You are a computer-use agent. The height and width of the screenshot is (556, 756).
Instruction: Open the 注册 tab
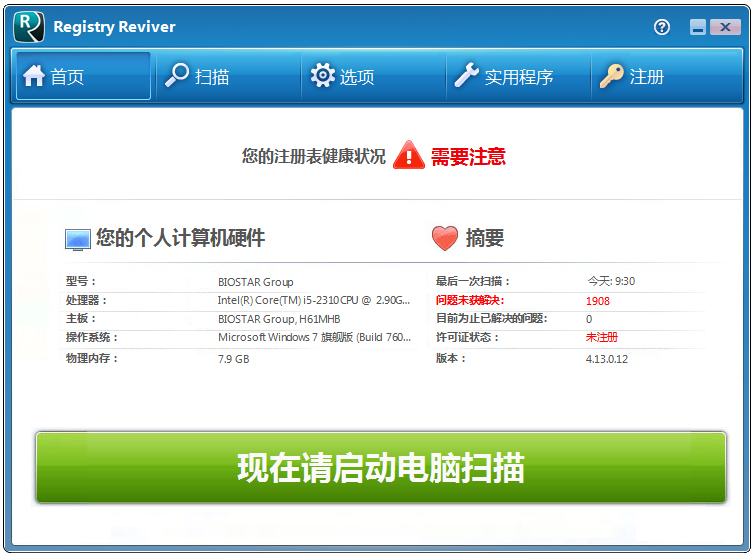pyautogui.click(x=666, y=76)
